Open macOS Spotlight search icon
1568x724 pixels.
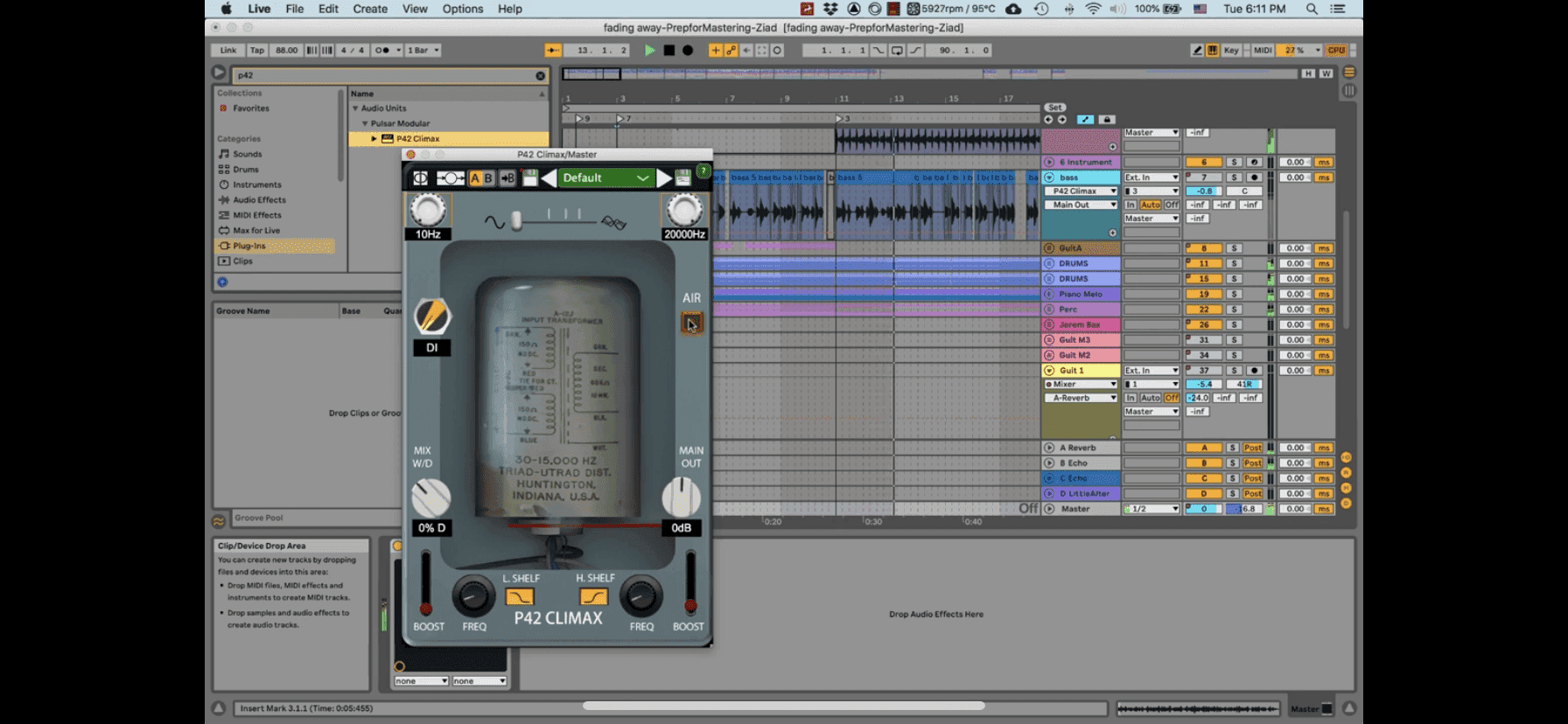(1312, 9)
